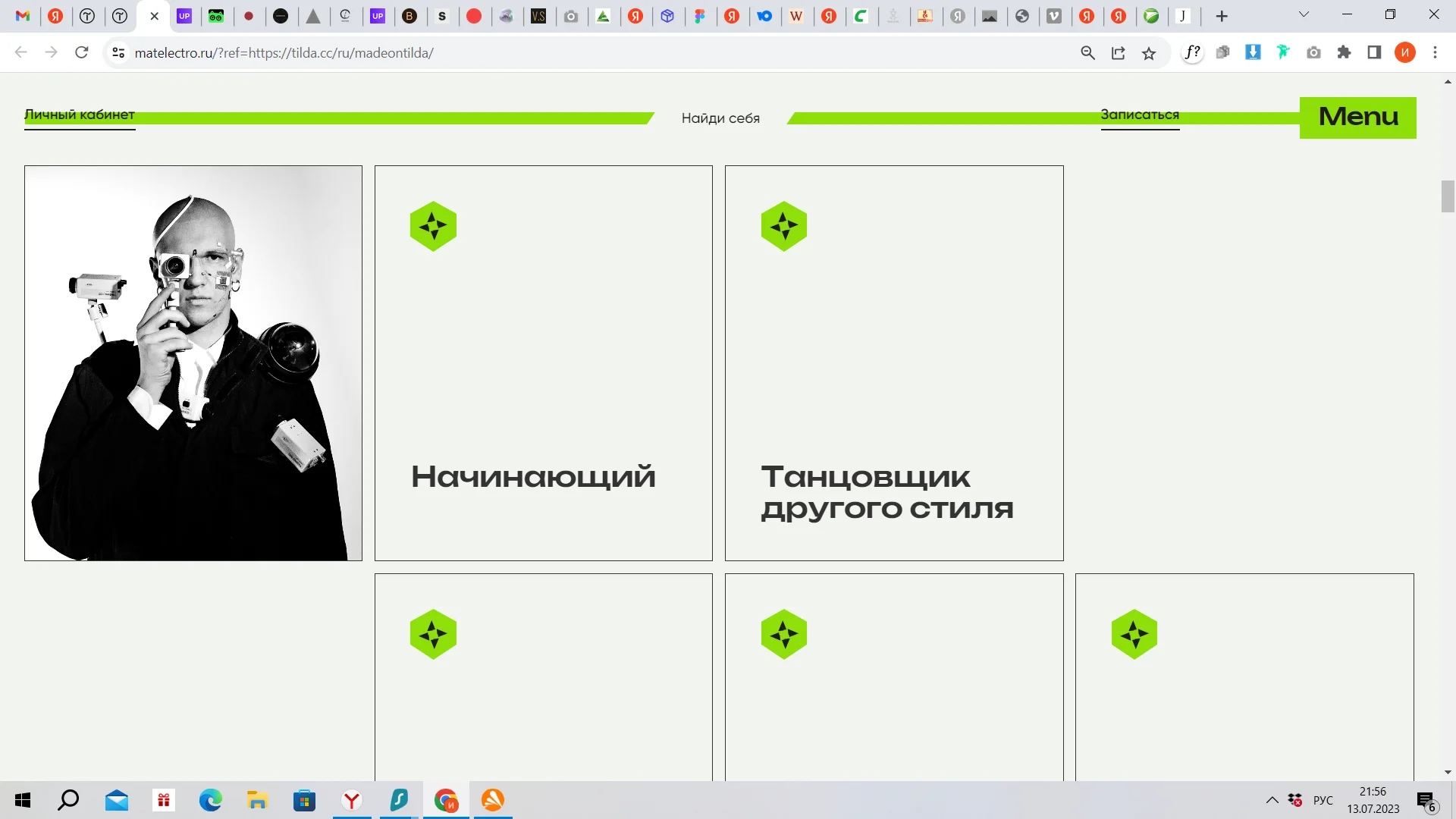Switch to the Figma tab
This screenshot has width=1456, height=819.
tap(700, 16)
